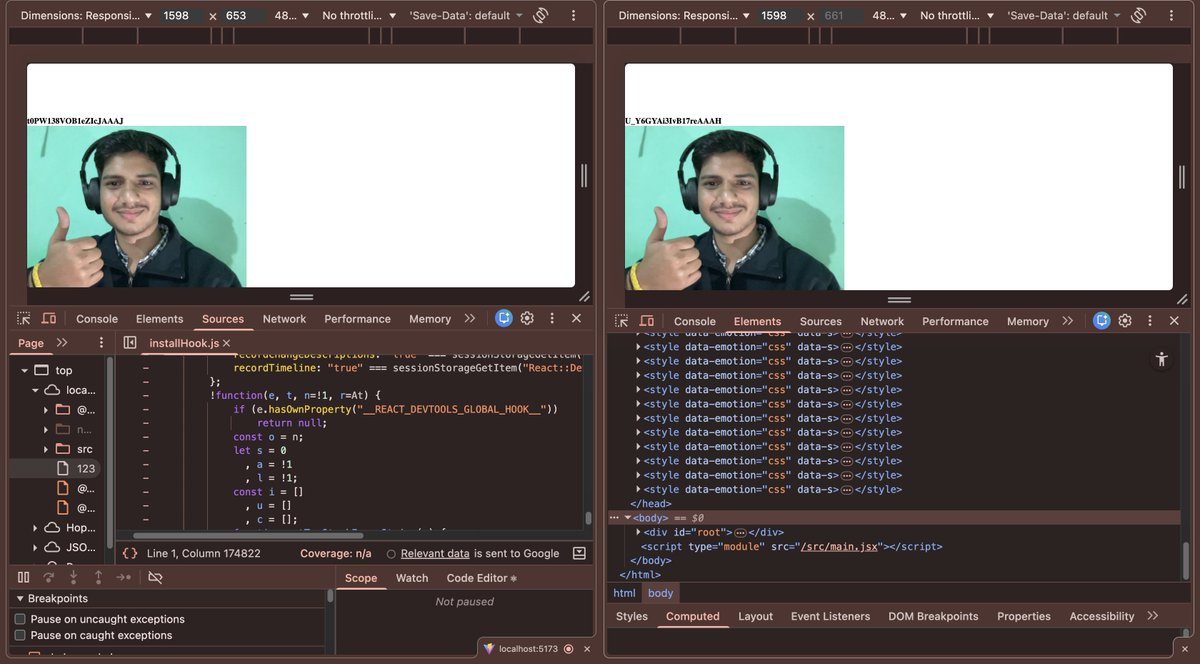
Task: Click the right viewport corner resize handle
Action: 1182,299
